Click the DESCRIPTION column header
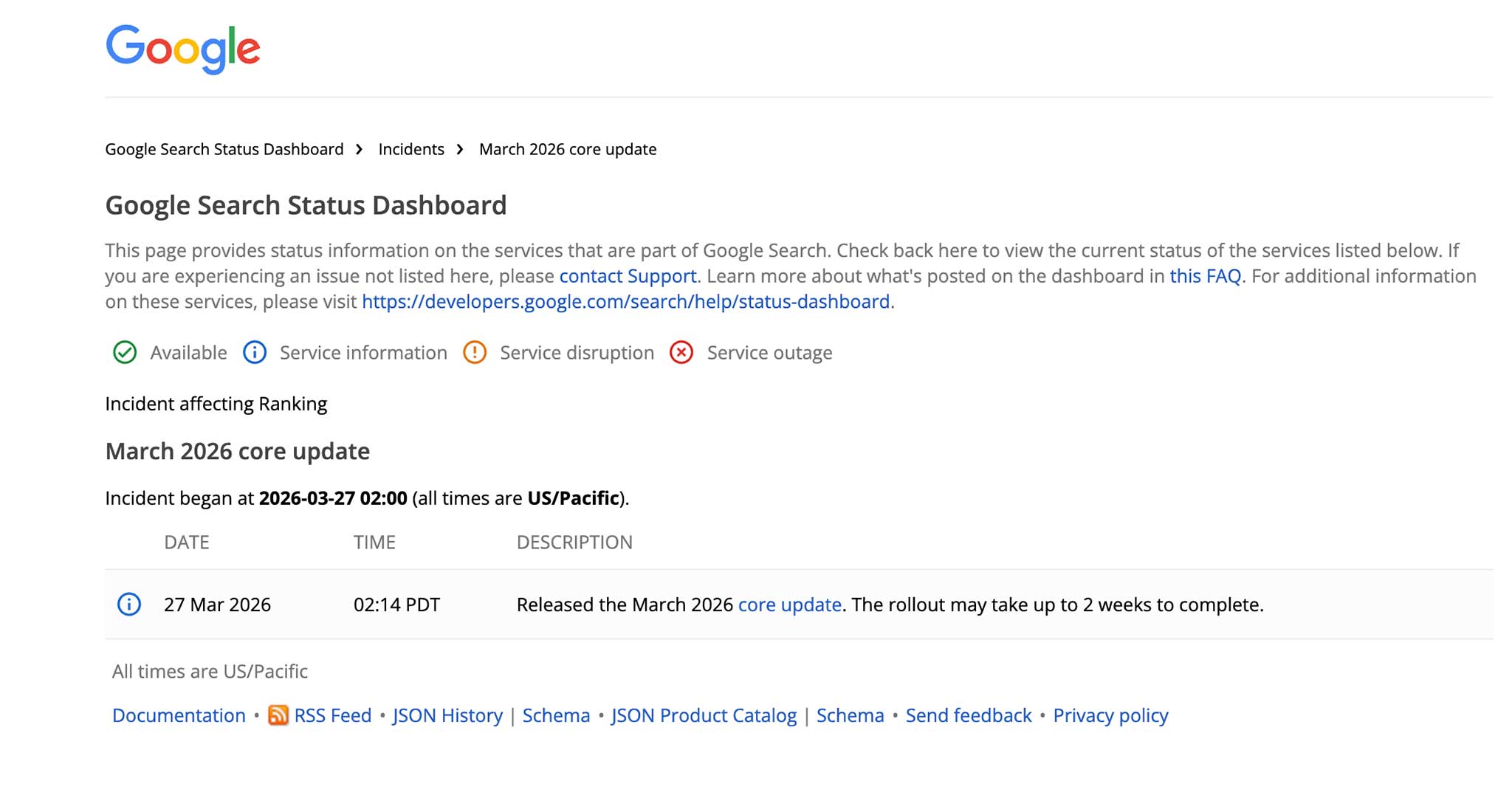The image size is (1512, 798). point(574,543)
